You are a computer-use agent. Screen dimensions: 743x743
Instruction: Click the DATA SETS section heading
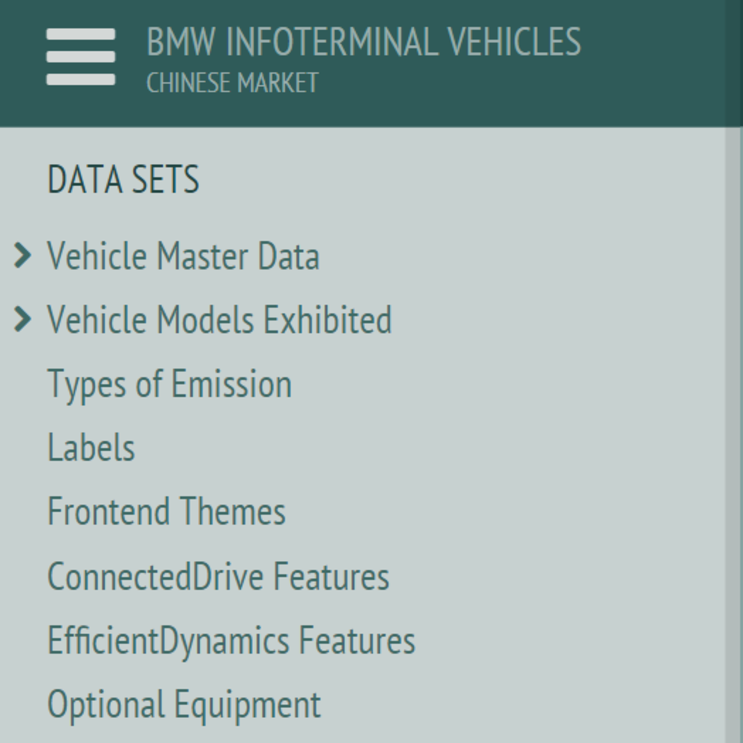coord(123,180)
